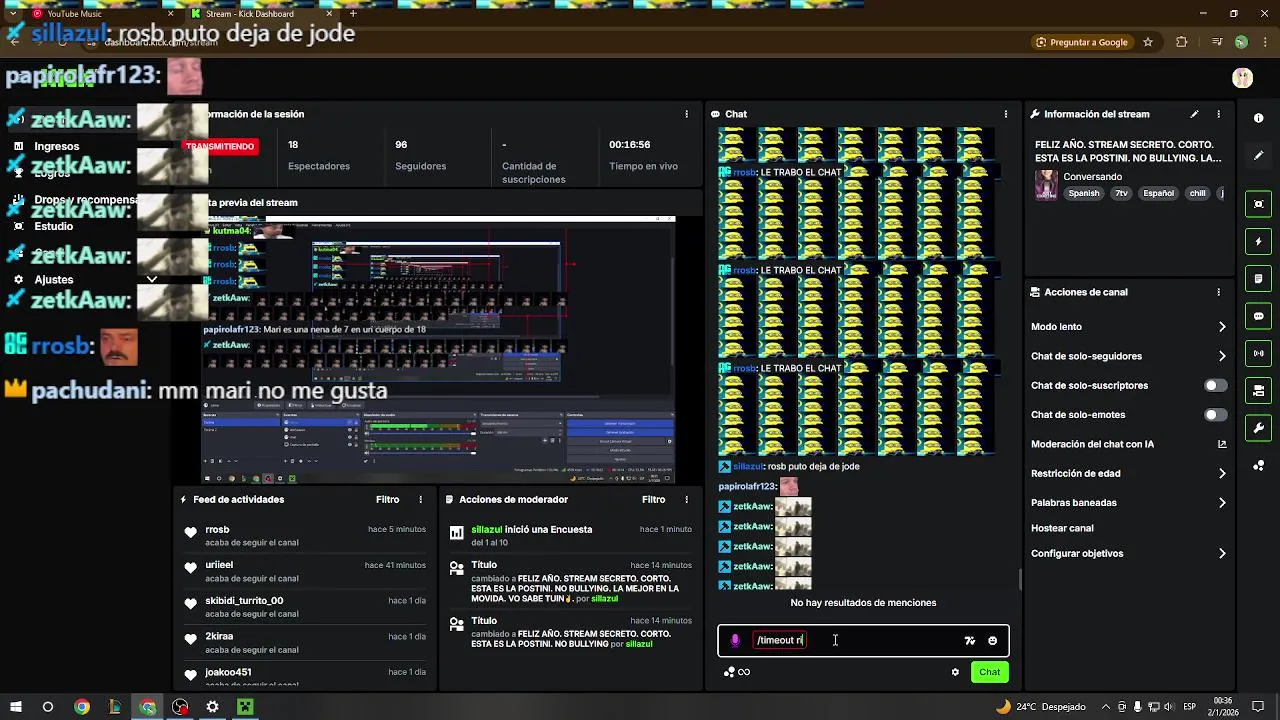This screenshot has height=720, width=1280.
Task: Toggle the camera preview icon in right sidebar
Action: point(1258,391)
